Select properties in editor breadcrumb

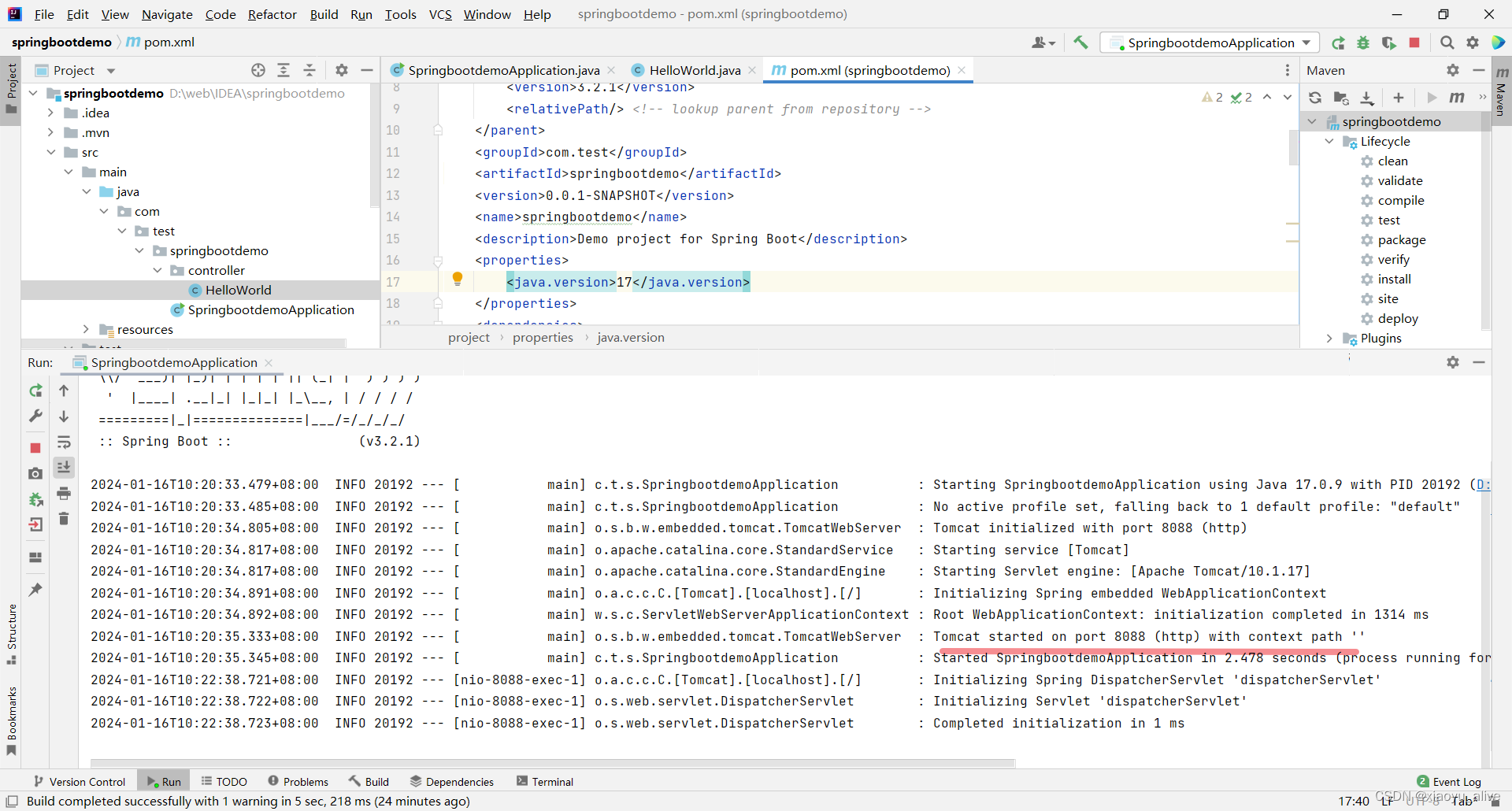click(543, 337)
